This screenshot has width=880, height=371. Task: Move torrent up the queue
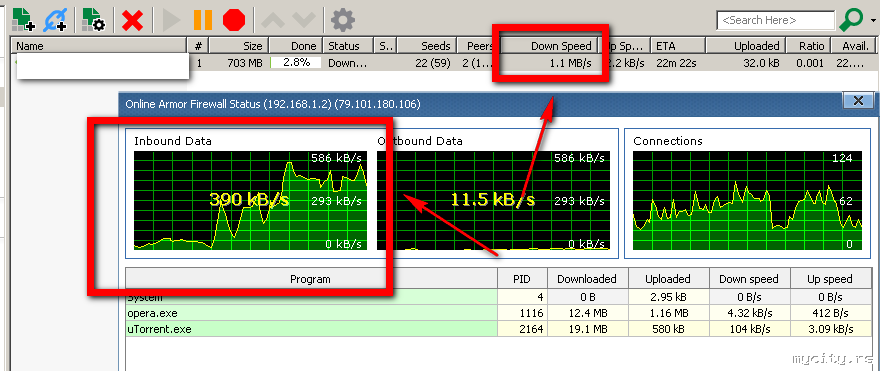point(272,21)
